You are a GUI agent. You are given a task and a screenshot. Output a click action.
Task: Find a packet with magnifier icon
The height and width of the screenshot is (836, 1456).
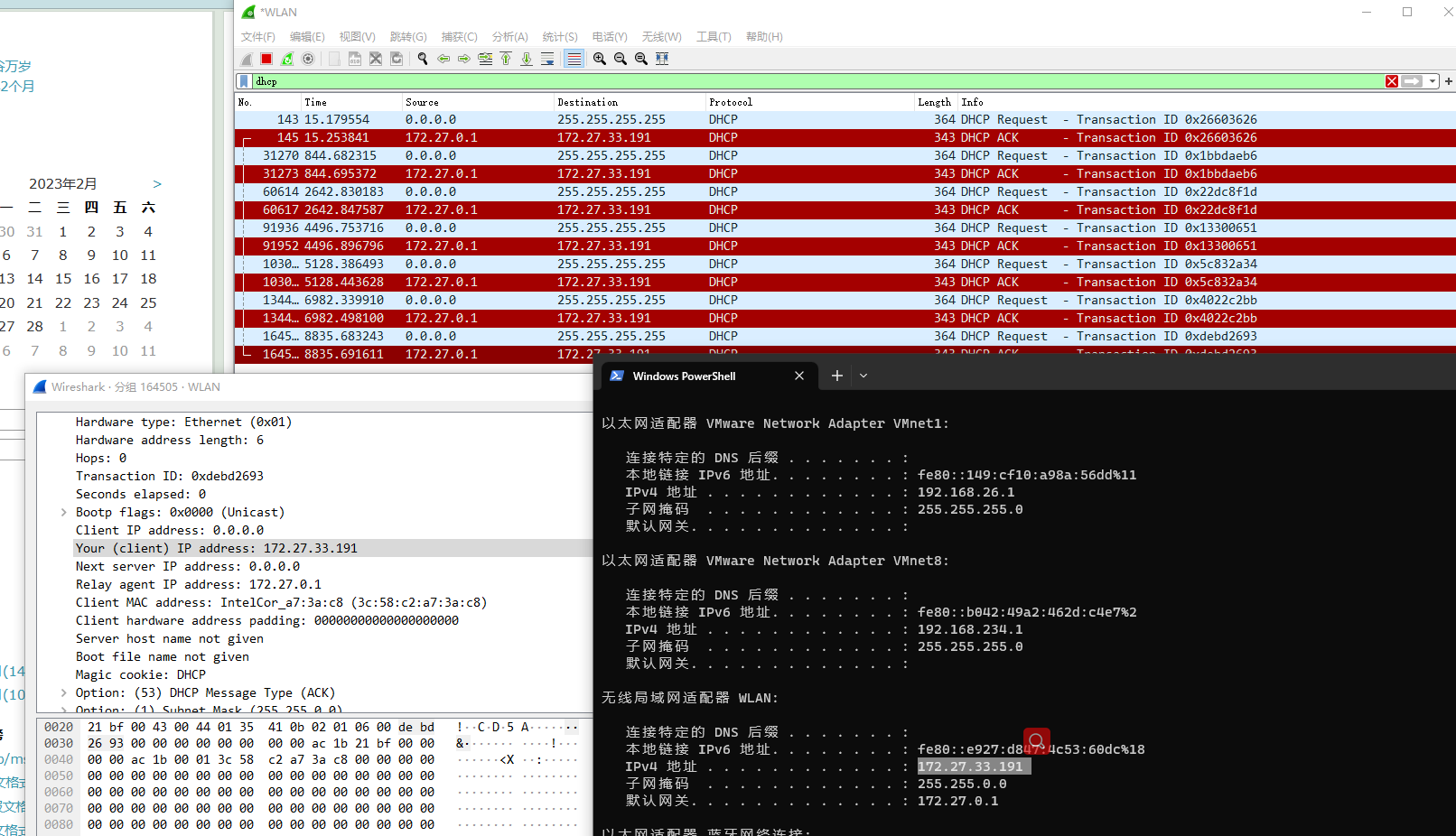click(x=423, y=59)
